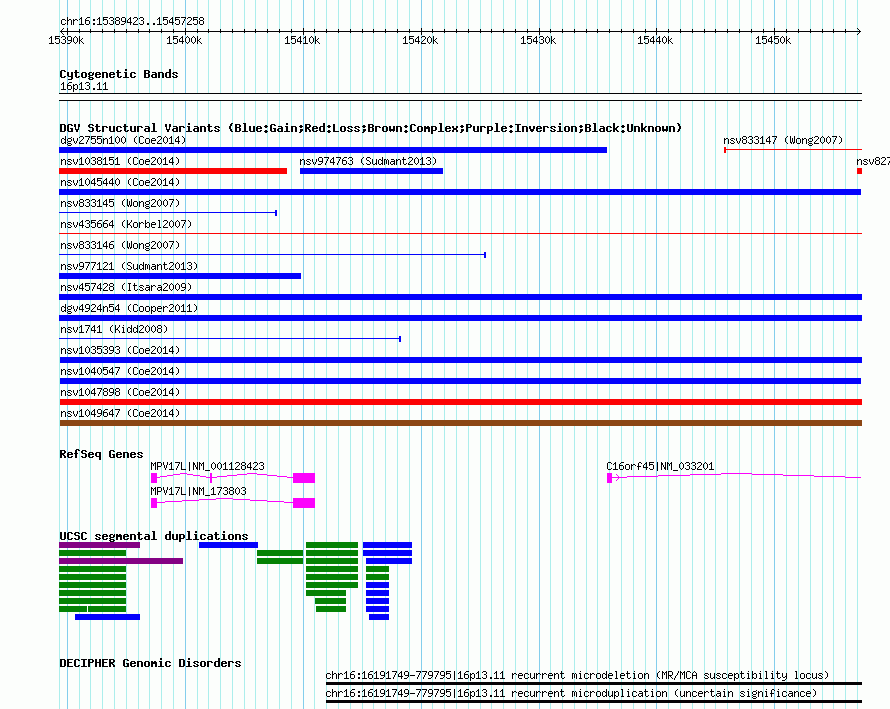Click the dgv4924n54 (Cooper2011) label
890x709 pixels.
(x=129, y=308)
